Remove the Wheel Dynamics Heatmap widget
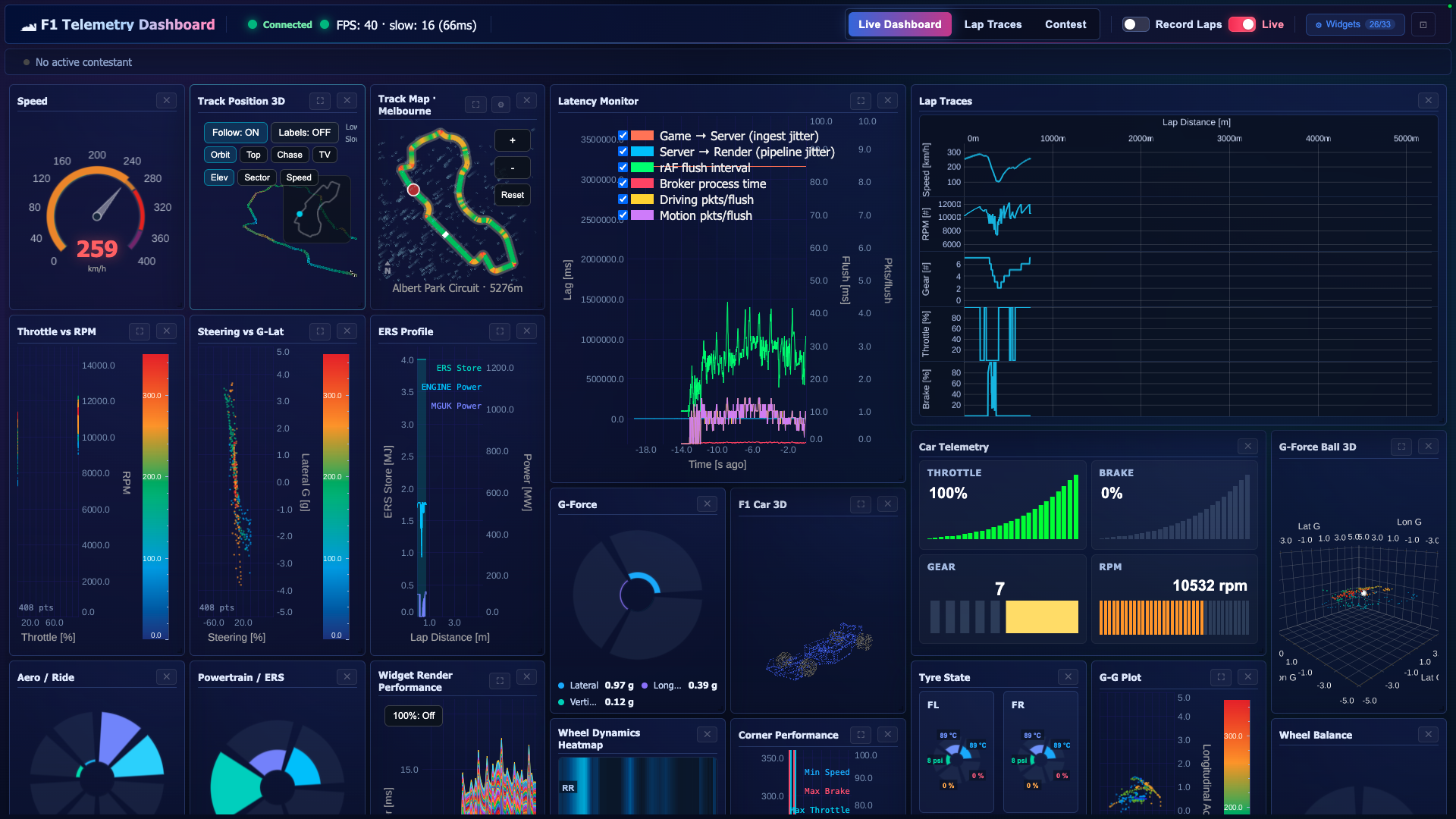This screenshot has width=1456, height=819. coord(707,734)
